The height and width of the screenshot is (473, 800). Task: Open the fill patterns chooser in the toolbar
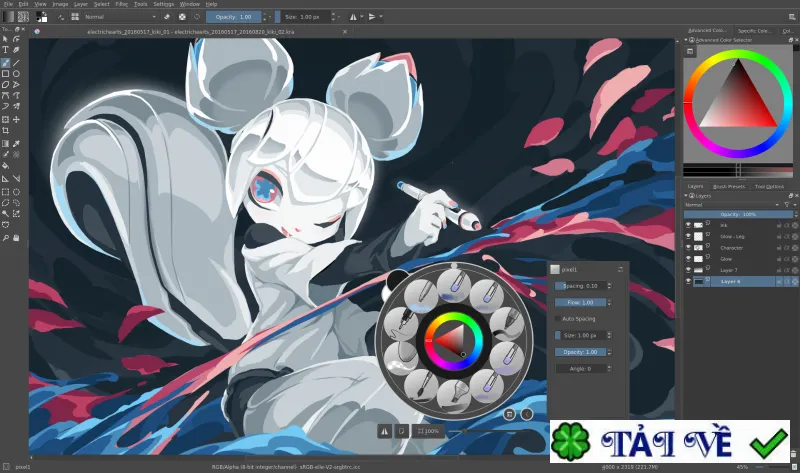point(23,17)
